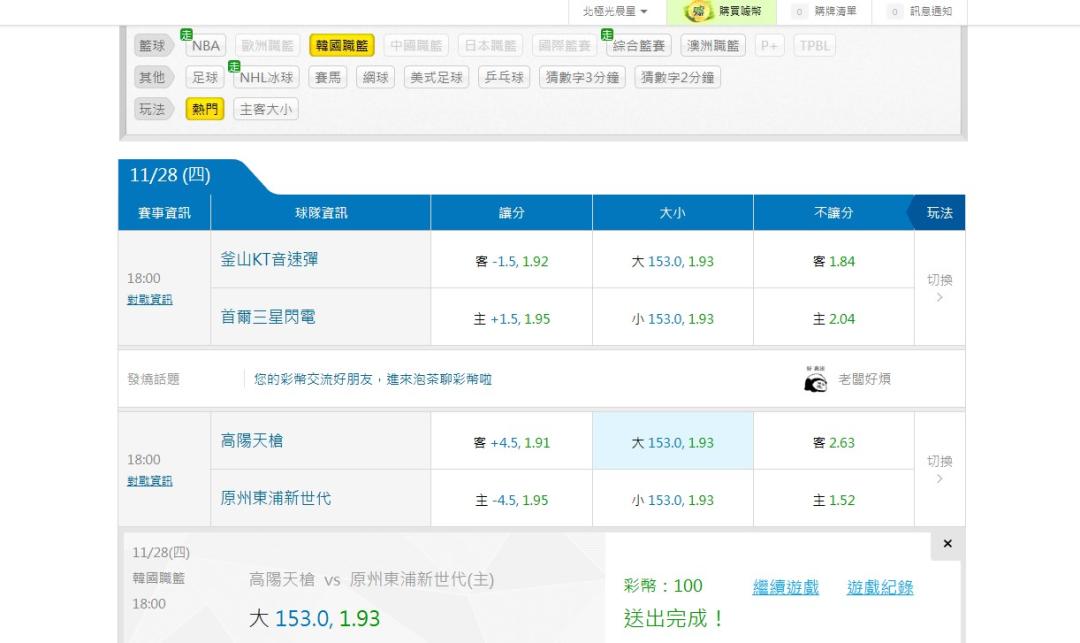The height and width of the screenshot is (643, 1080).
Task: Select the 綜合籃賽 league filter
Action: 639,45
